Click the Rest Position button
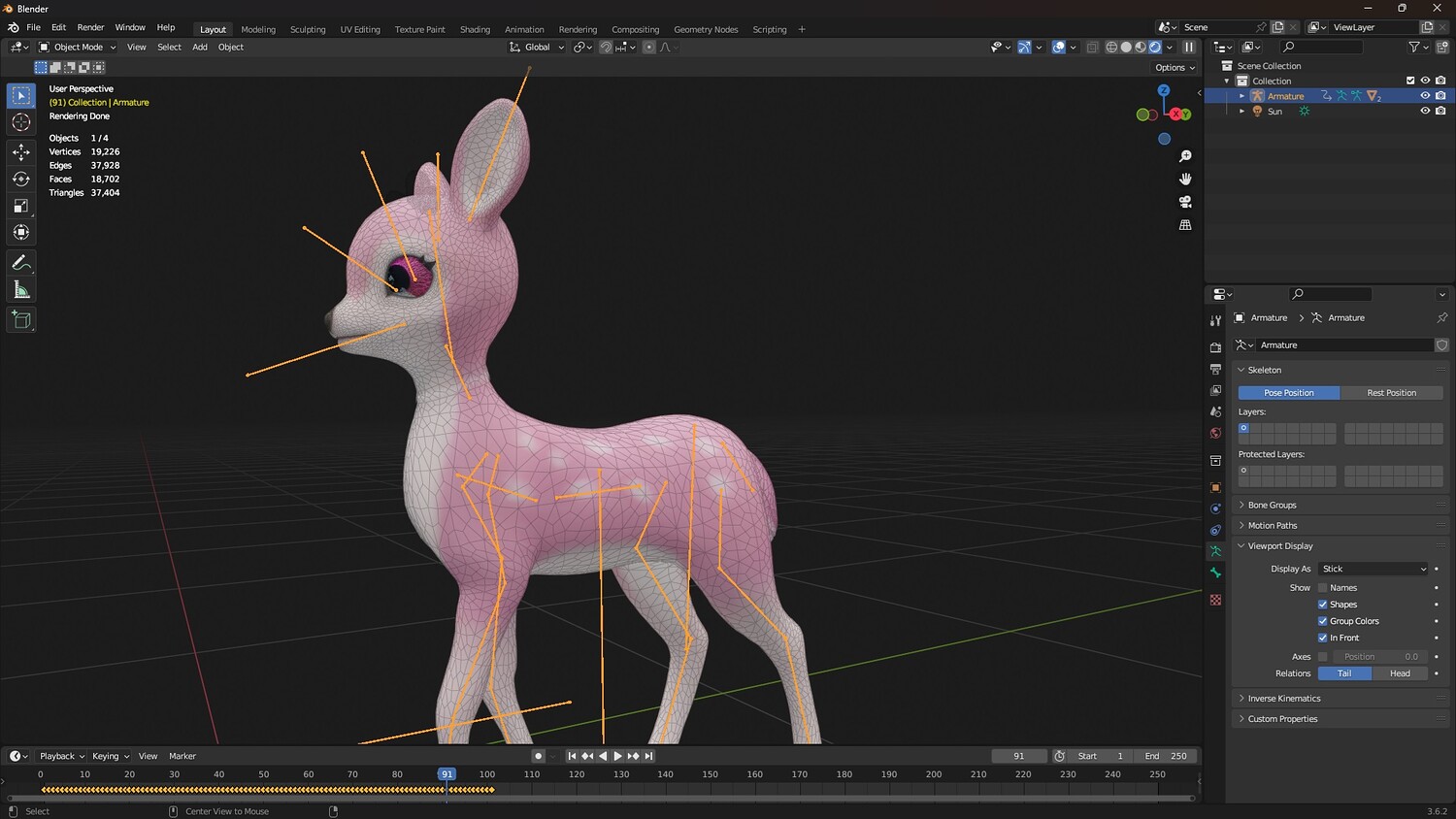Viewport: 1456px width, 819px height. [1391, 393]
